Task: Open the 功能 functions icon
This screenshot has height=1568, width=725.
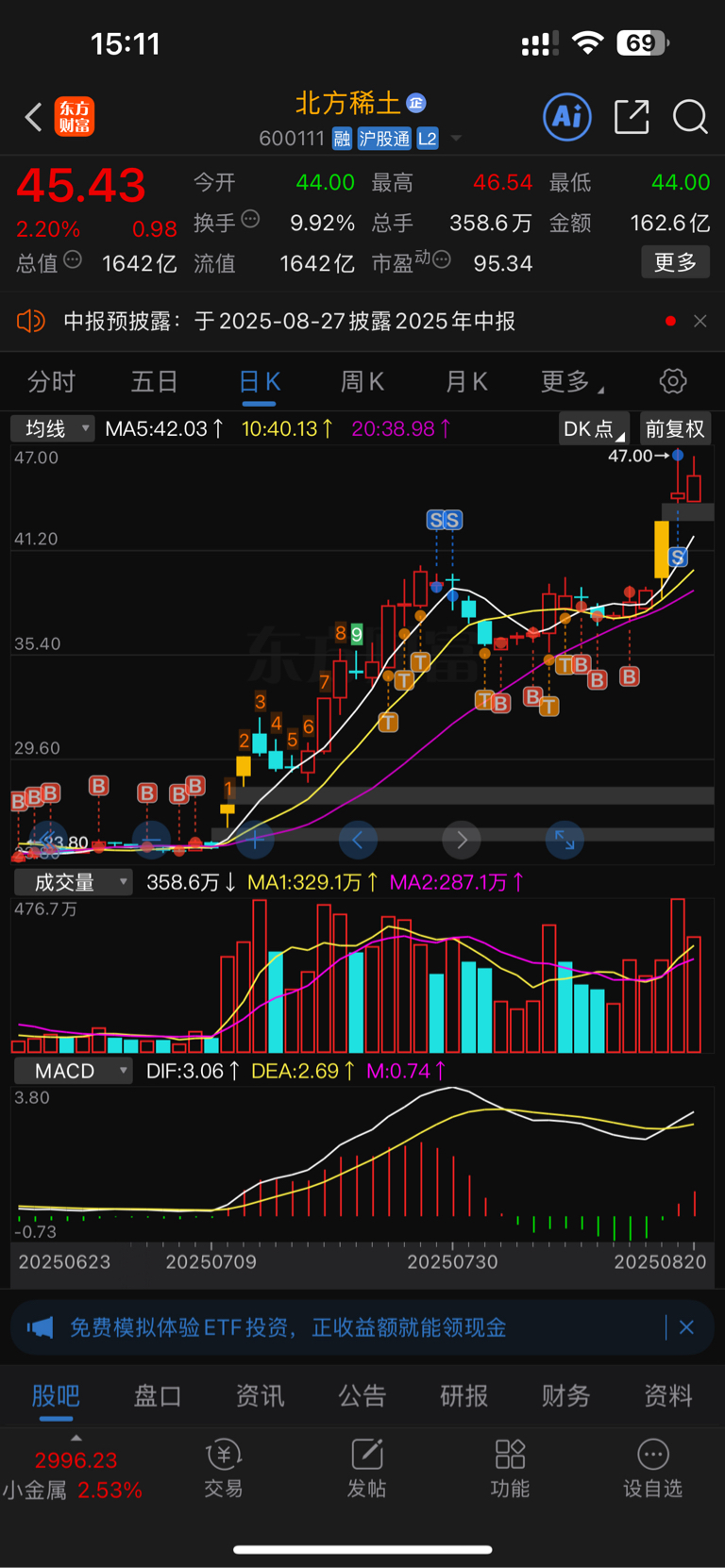Action: pos(510,1469)
